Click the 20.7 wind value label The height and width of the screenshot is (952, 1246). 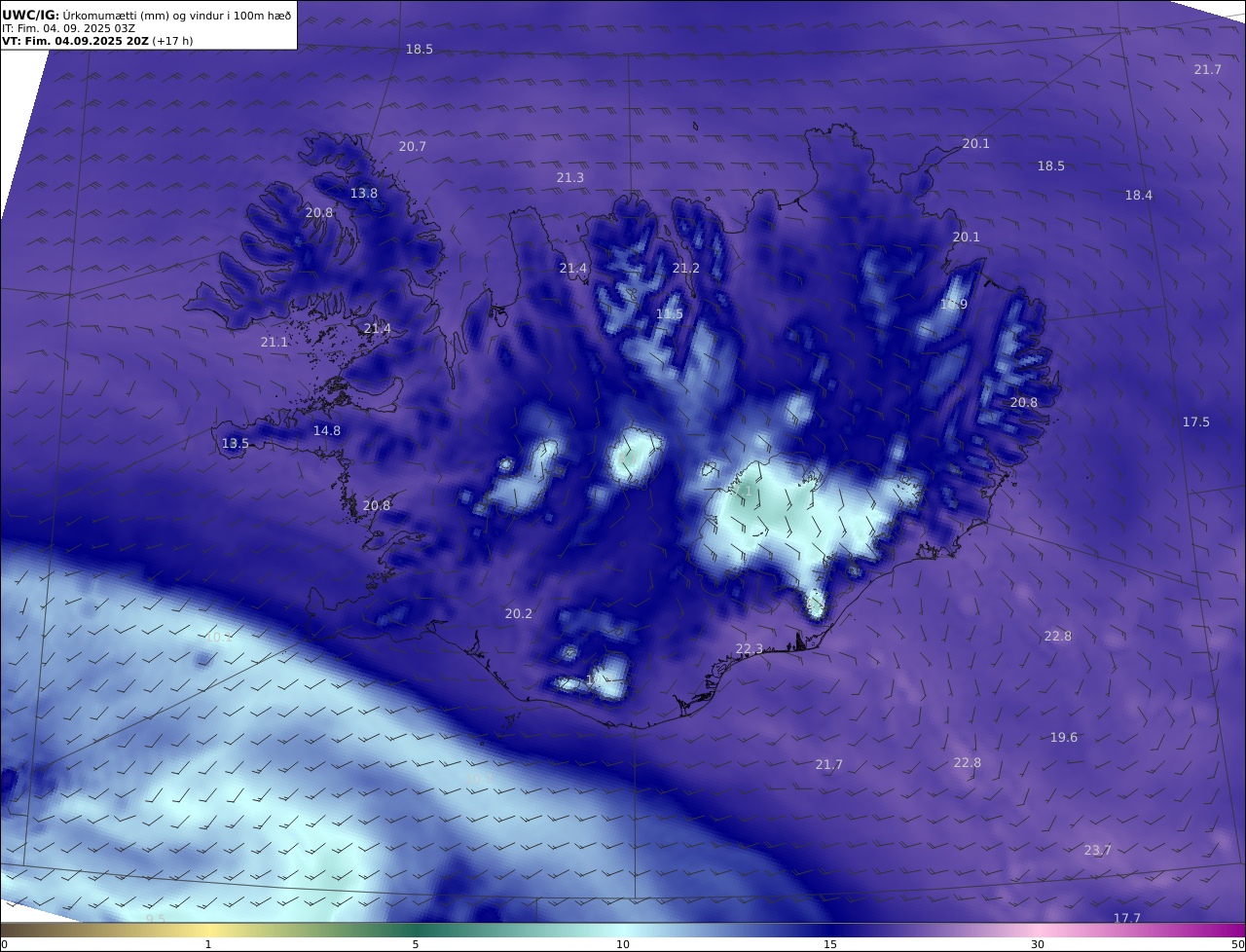413,146
